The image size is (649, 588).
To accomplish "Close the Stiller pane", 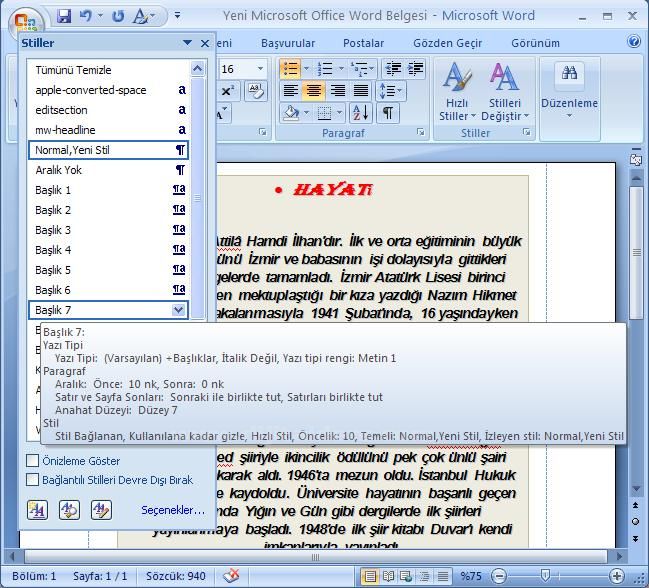I will point(205,43).
